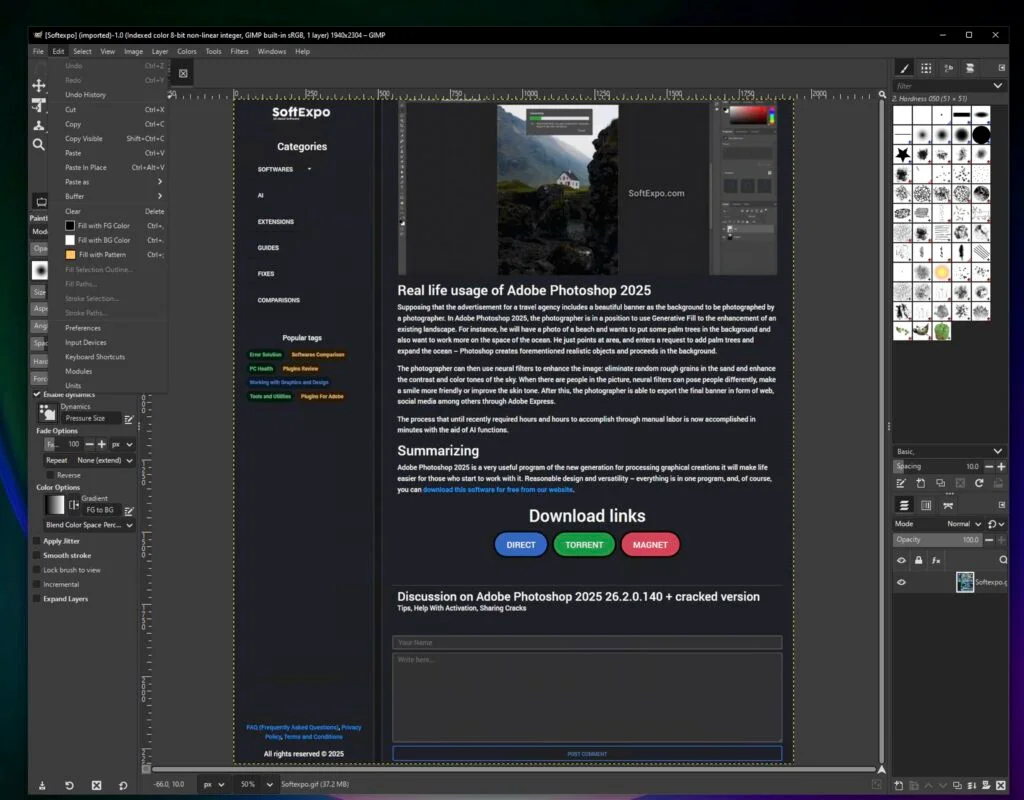
Task: Click the edit brush icon in brushes panel
Action: point(901,483)
